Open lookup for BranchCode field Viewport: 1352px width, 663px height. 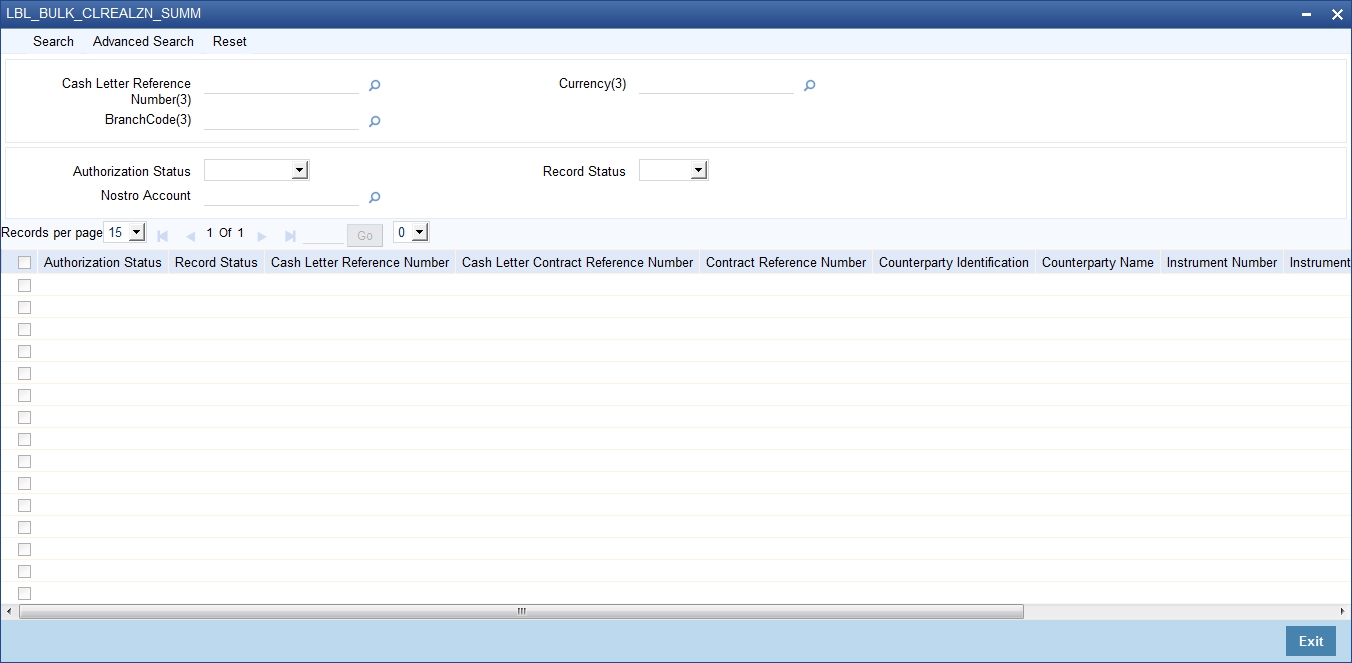[x=375, y=122]
